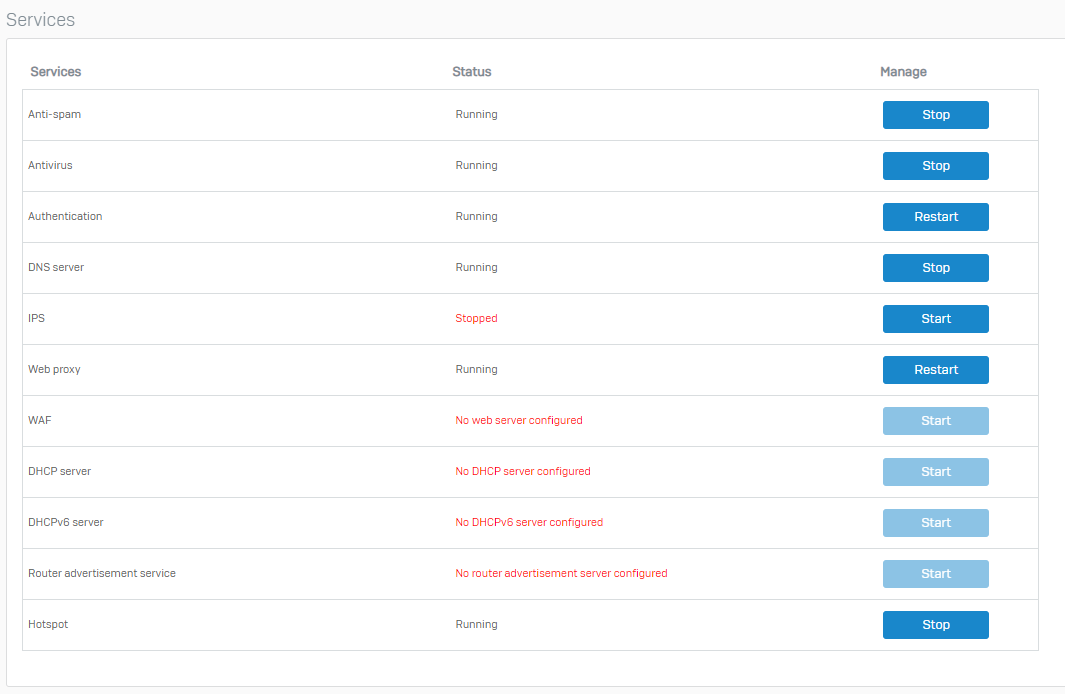Click the Services column header
The height and width of the screenshot is (694, 1065).
pos(56,71)
